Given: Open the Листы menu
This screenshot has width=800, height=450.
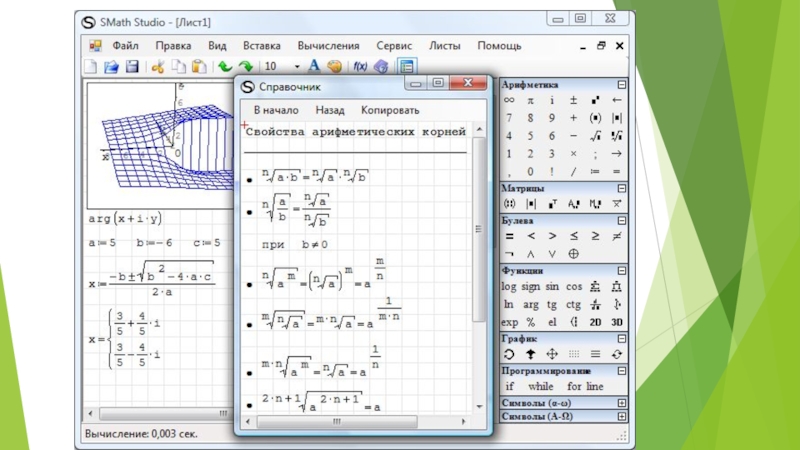Looking at the screenshot, I should pyautogui.click(x=445, y=46).
